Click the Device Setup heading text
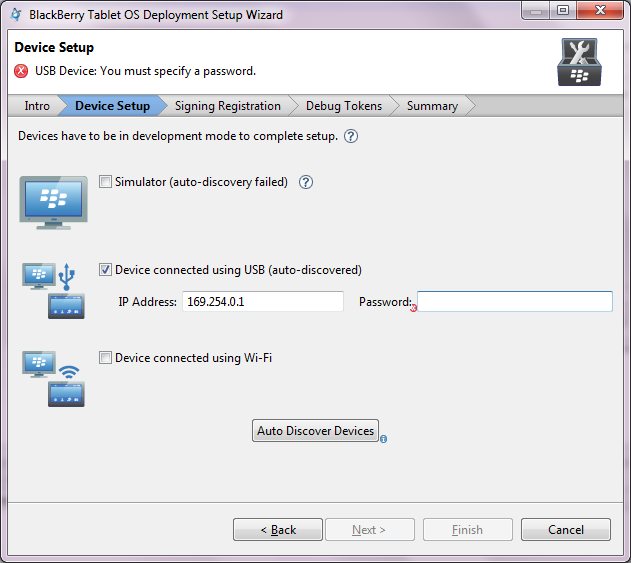Viewport: 631px width, 563px height. pyautogui.click(x=54, y=47)
